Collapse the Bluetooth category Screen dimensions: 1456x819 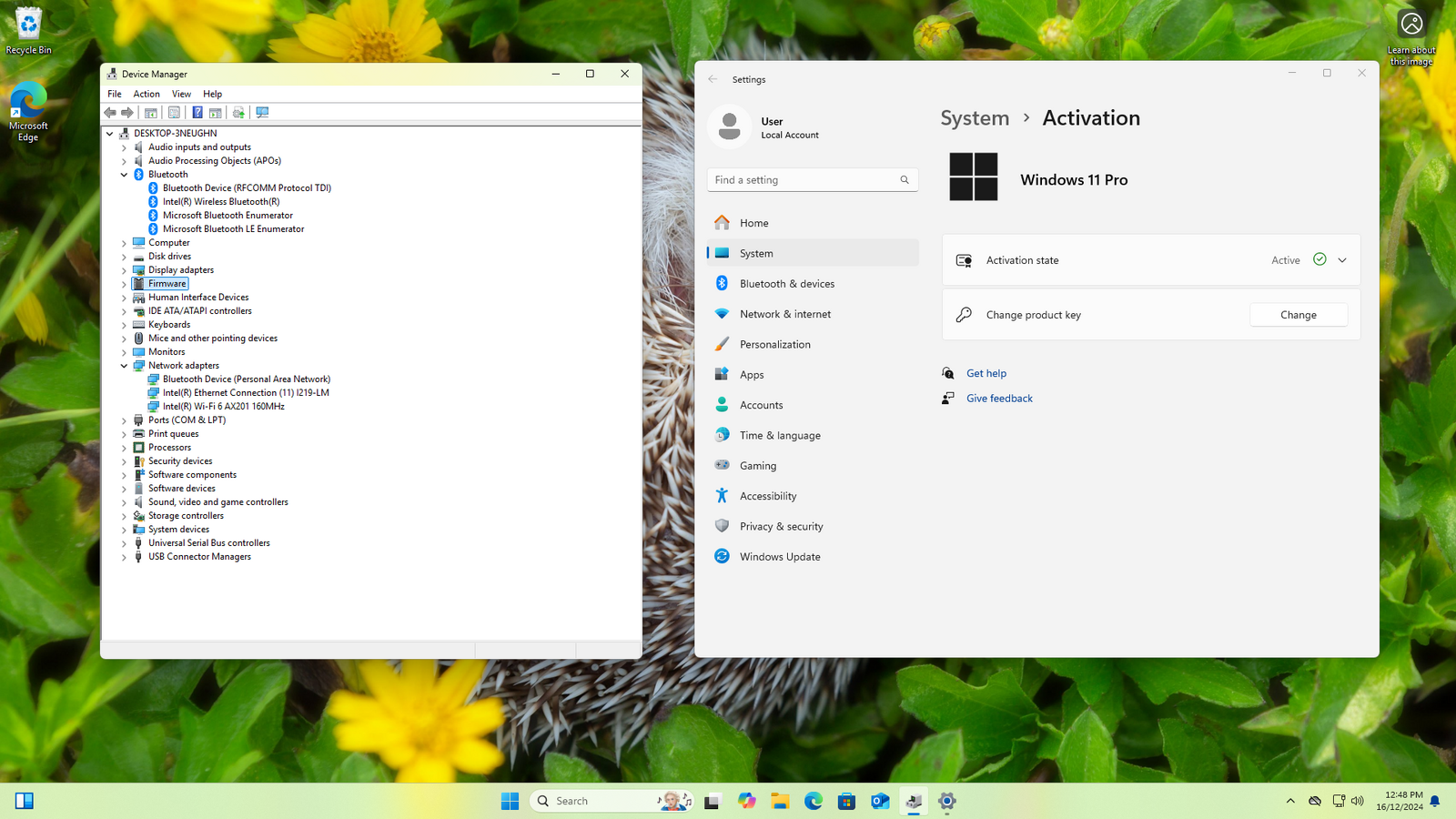tap(124, 175)
